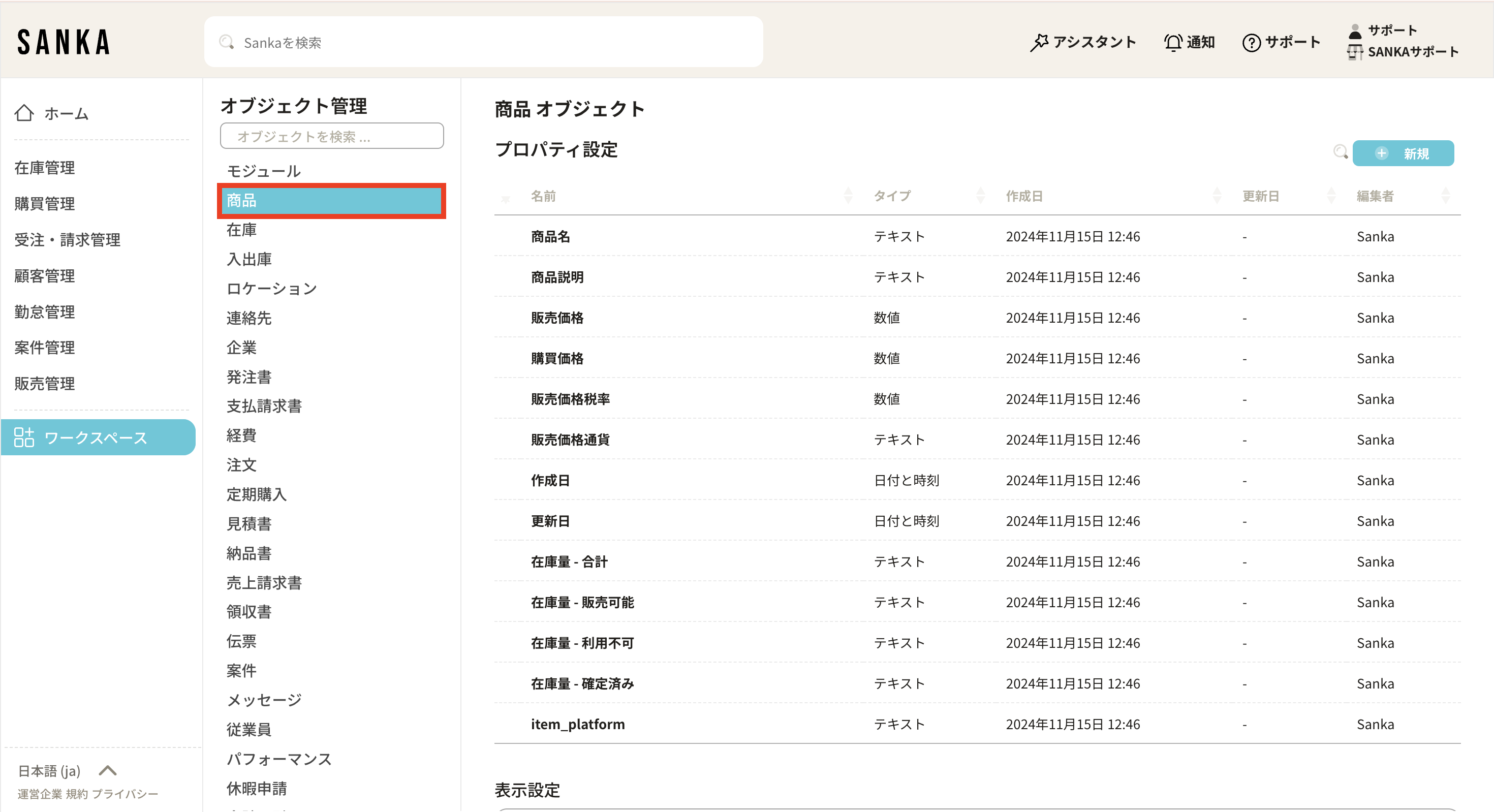
Task: Focus the オブジェクトを検索 input field
Action: click(332, 136)
